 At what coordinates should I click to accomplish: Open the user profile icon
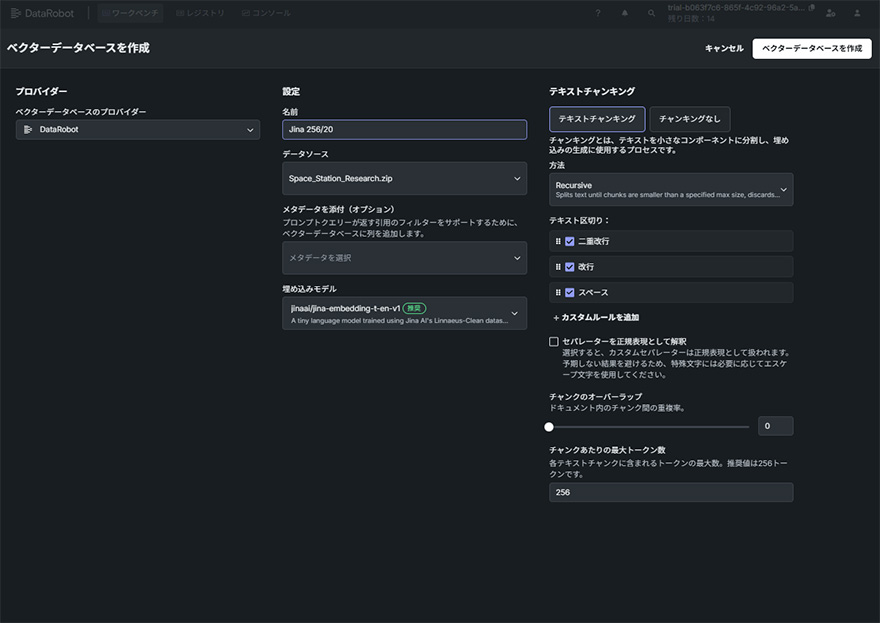click(858, 13)
